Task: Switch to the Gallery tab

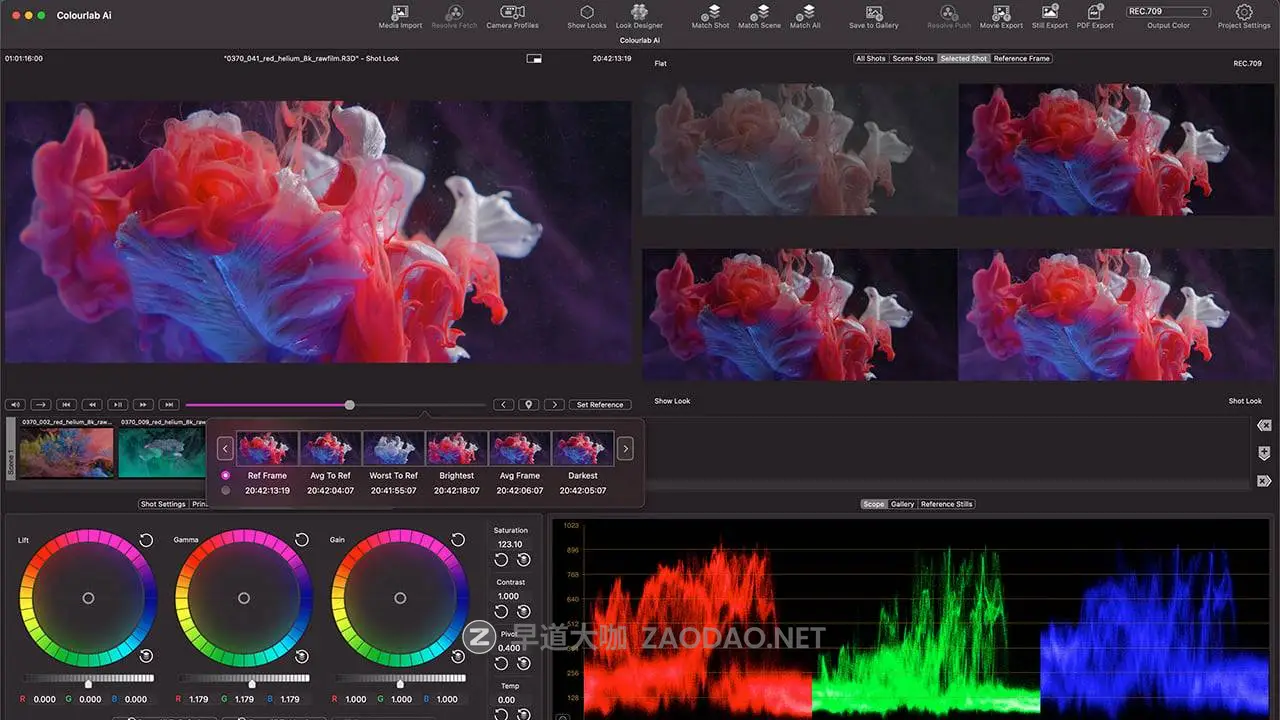Action: click(x=902, y=505)
